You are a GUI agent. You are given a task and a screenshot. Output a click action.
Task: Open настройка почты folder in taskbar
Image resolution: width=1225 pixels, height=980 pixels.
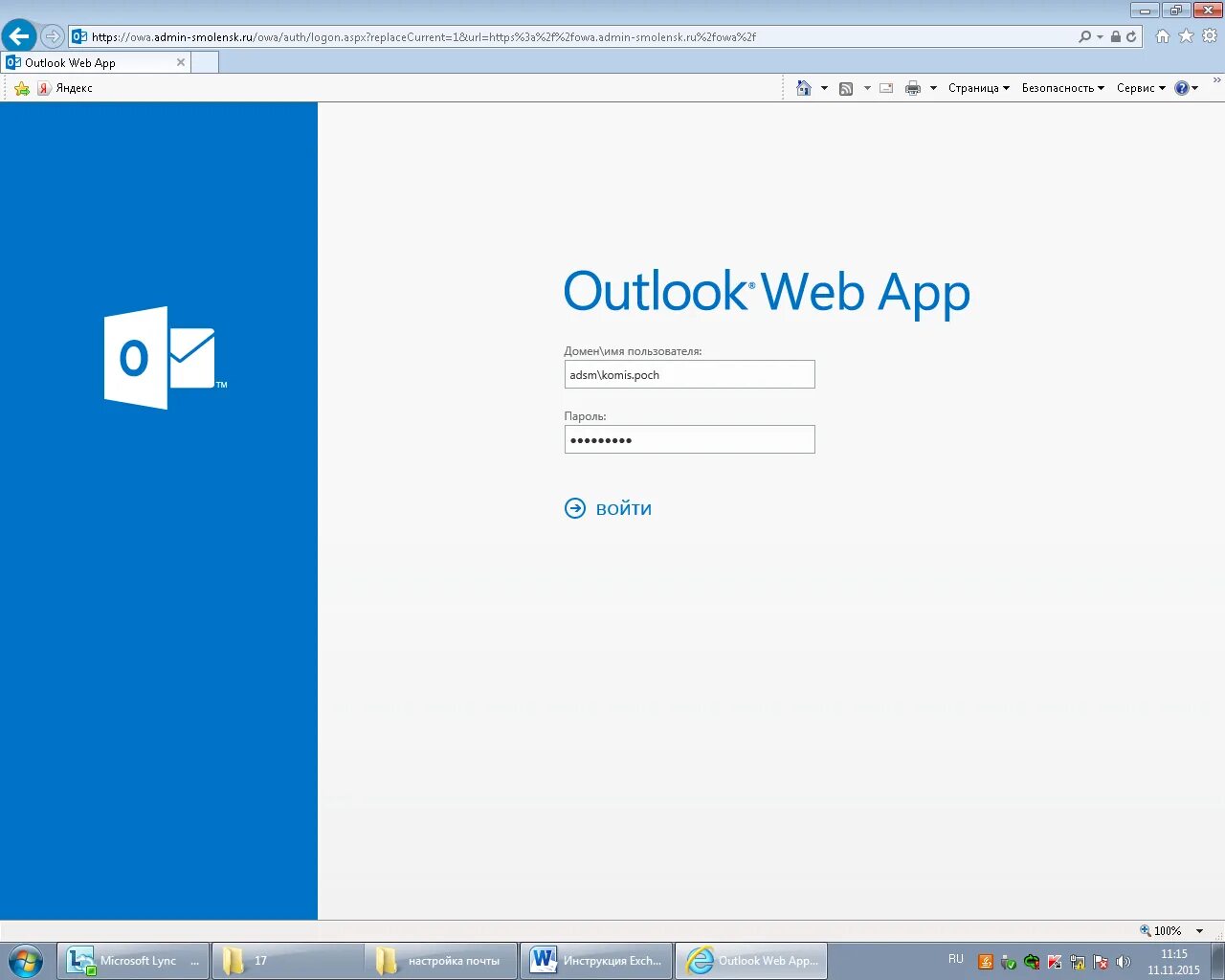441,960
